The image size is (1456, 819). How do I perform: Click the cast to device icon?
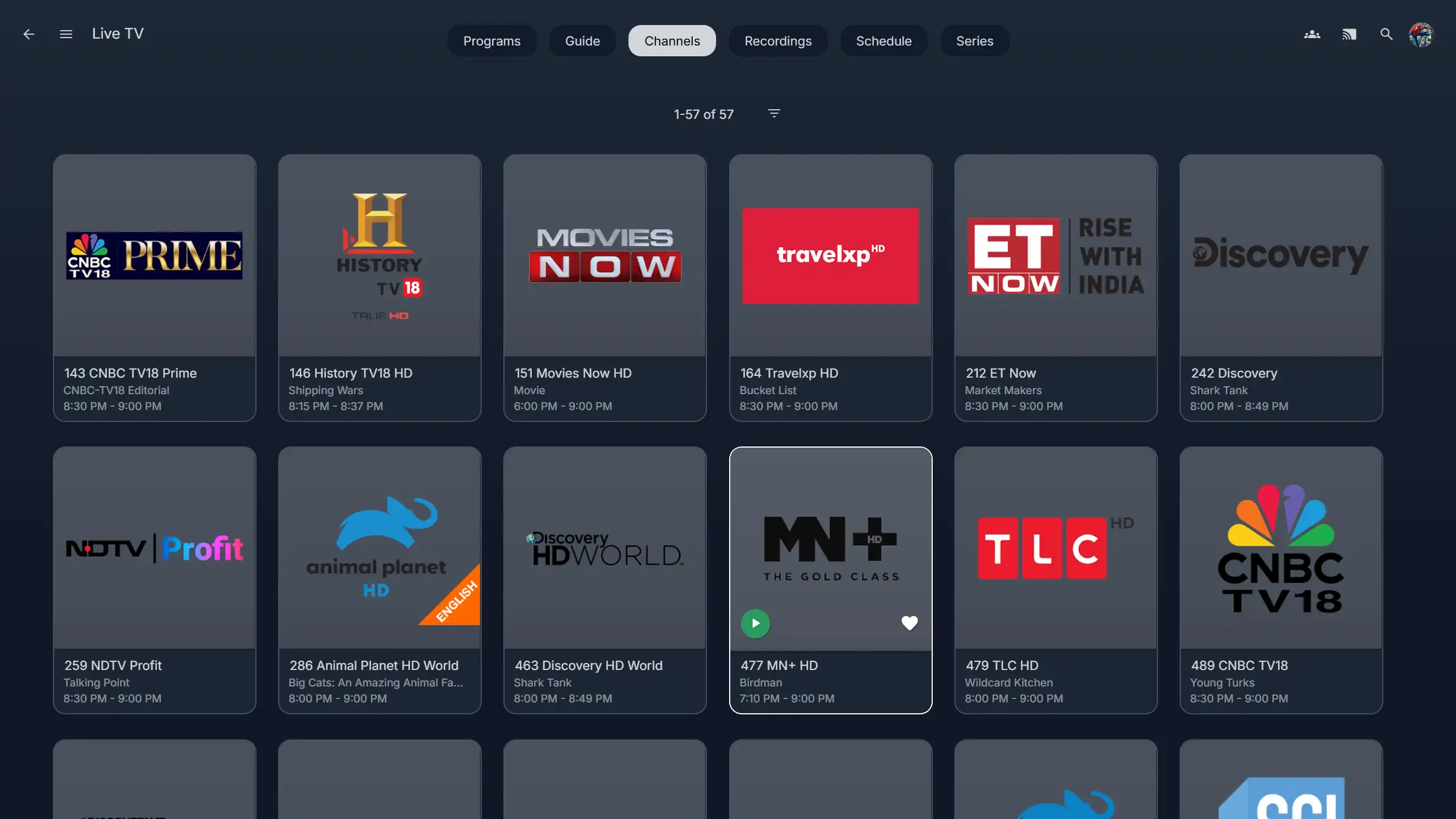[1349, 34]
